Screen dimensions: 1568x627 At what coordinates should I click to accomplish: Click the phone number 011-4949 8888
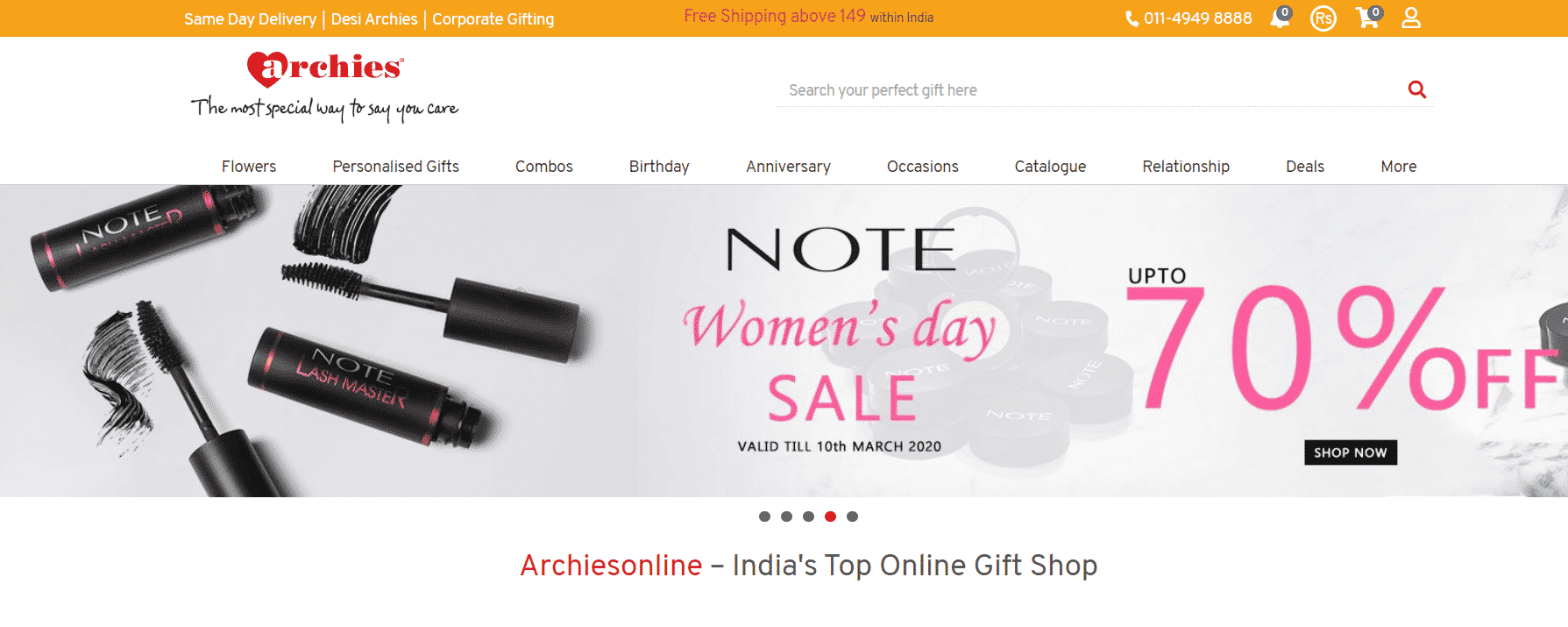pyautogui.click(x=1189, y=18)
